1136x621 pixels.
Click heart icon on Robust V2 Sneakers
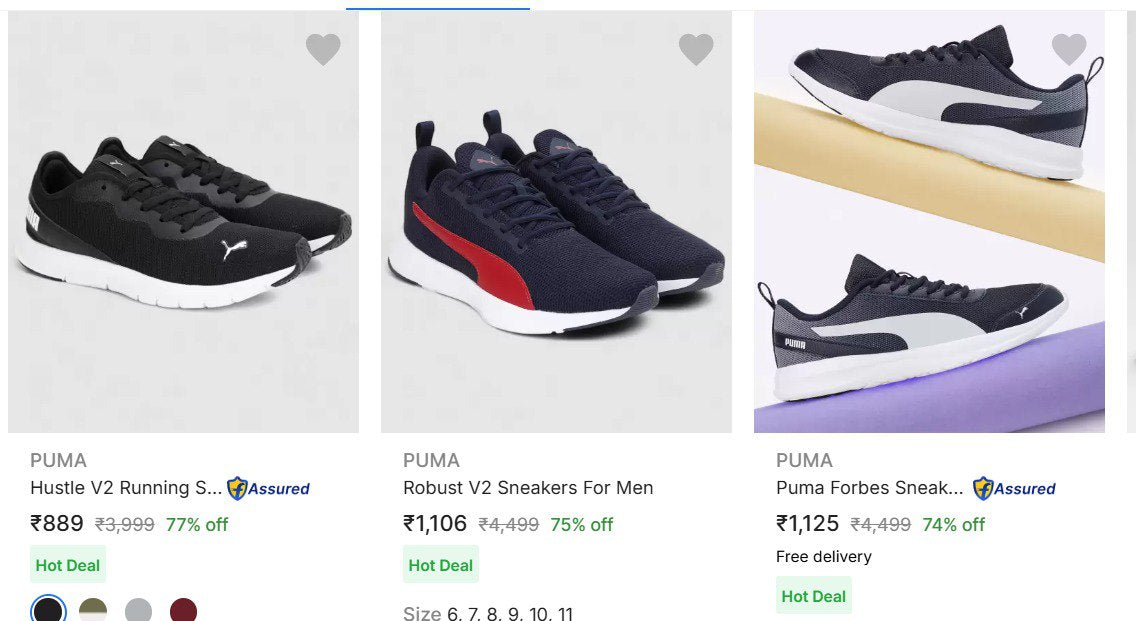[696, 49]
